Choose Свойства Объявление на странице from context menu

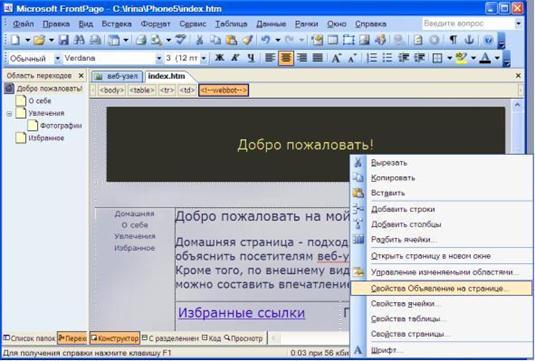pos(441,288)
